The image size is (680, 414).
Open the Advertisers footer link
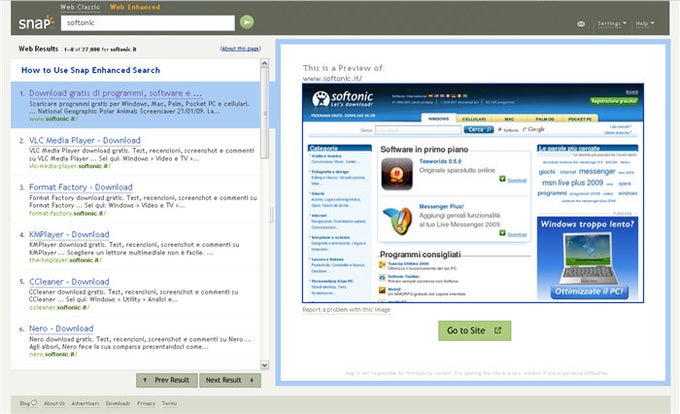click(85, 403)
